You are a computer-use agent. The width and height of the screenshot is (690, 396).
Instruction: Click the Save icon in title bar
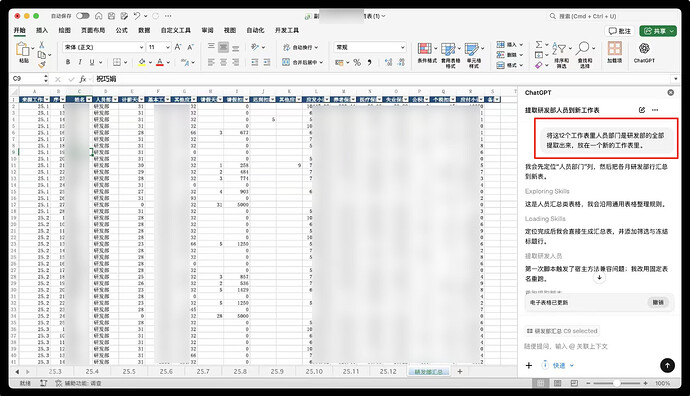111,16
